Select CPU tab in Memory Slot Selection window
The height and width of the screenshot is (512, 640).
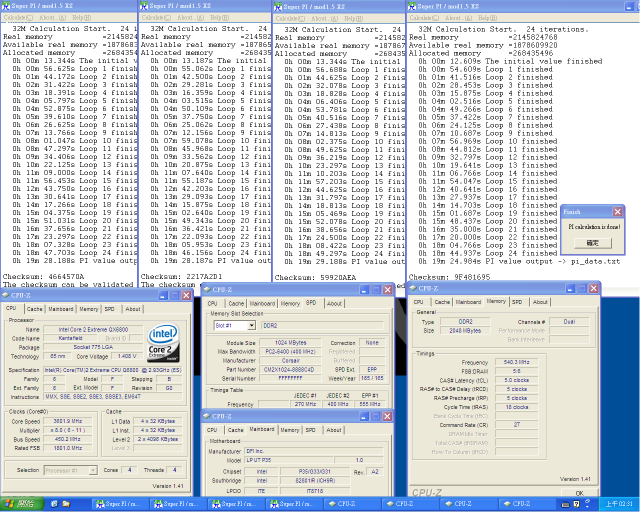tap(212, 303)
